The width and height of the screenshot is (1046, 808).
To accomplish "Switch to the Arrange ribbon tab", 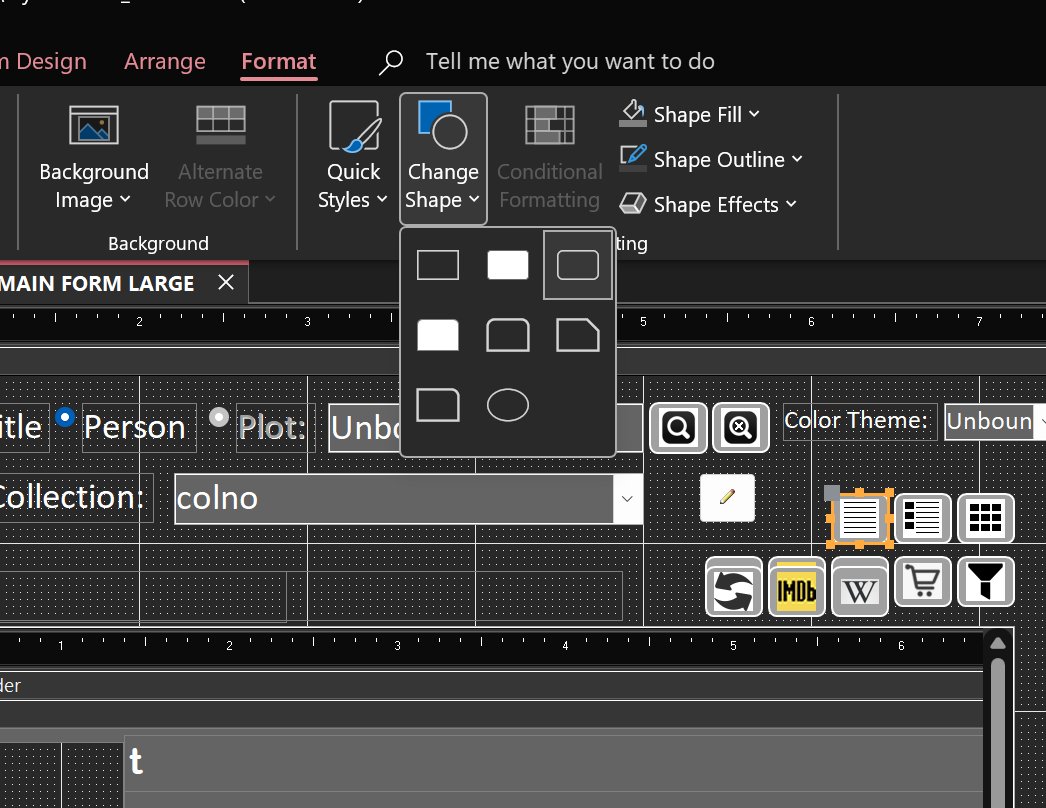I will tap(165, 61).
